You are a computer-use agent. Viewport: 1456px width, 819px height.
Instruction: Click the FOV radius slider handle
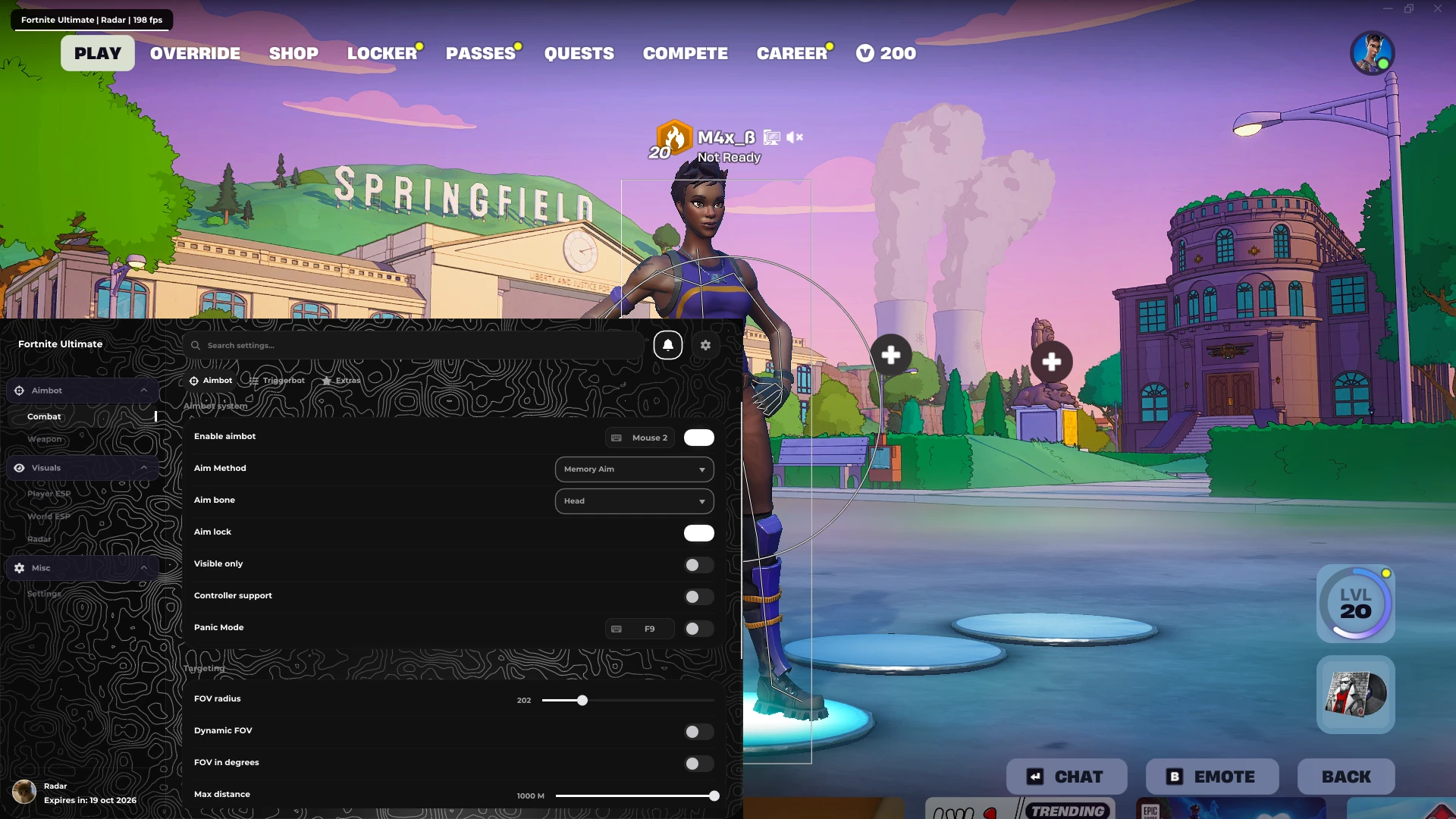pyautogui.click(x=582, y=701)
